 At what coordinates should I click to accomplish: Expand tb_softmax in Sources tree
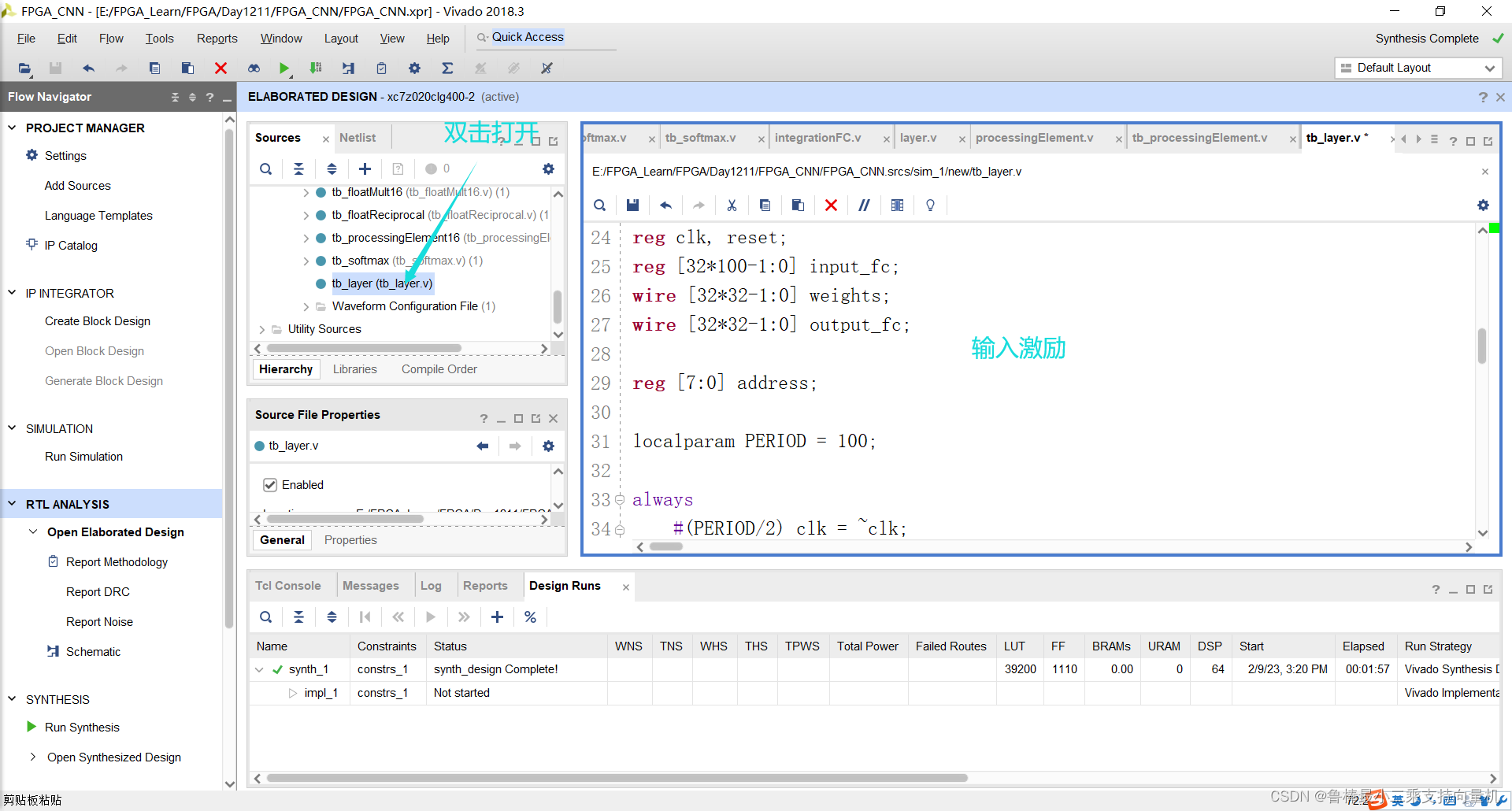coord(306,261)
